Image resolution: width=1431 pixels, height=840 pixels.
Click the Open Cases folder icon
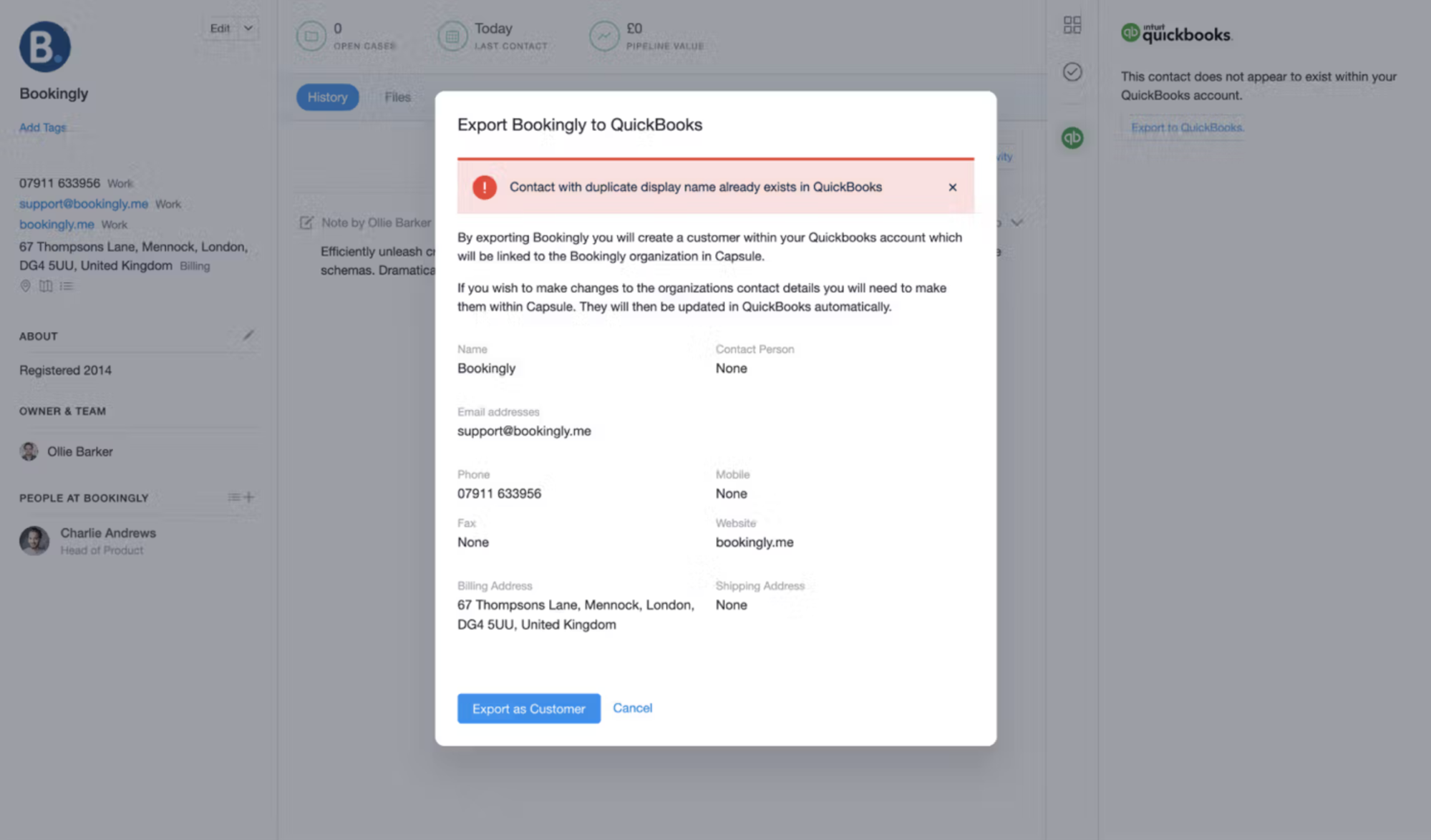(x=311, y=36)
